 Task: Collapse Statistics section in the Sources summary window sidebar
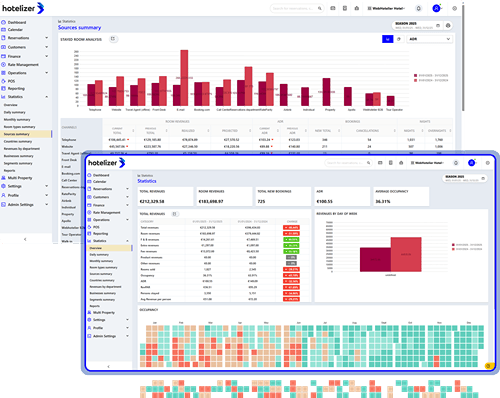[x=46, y=97]
